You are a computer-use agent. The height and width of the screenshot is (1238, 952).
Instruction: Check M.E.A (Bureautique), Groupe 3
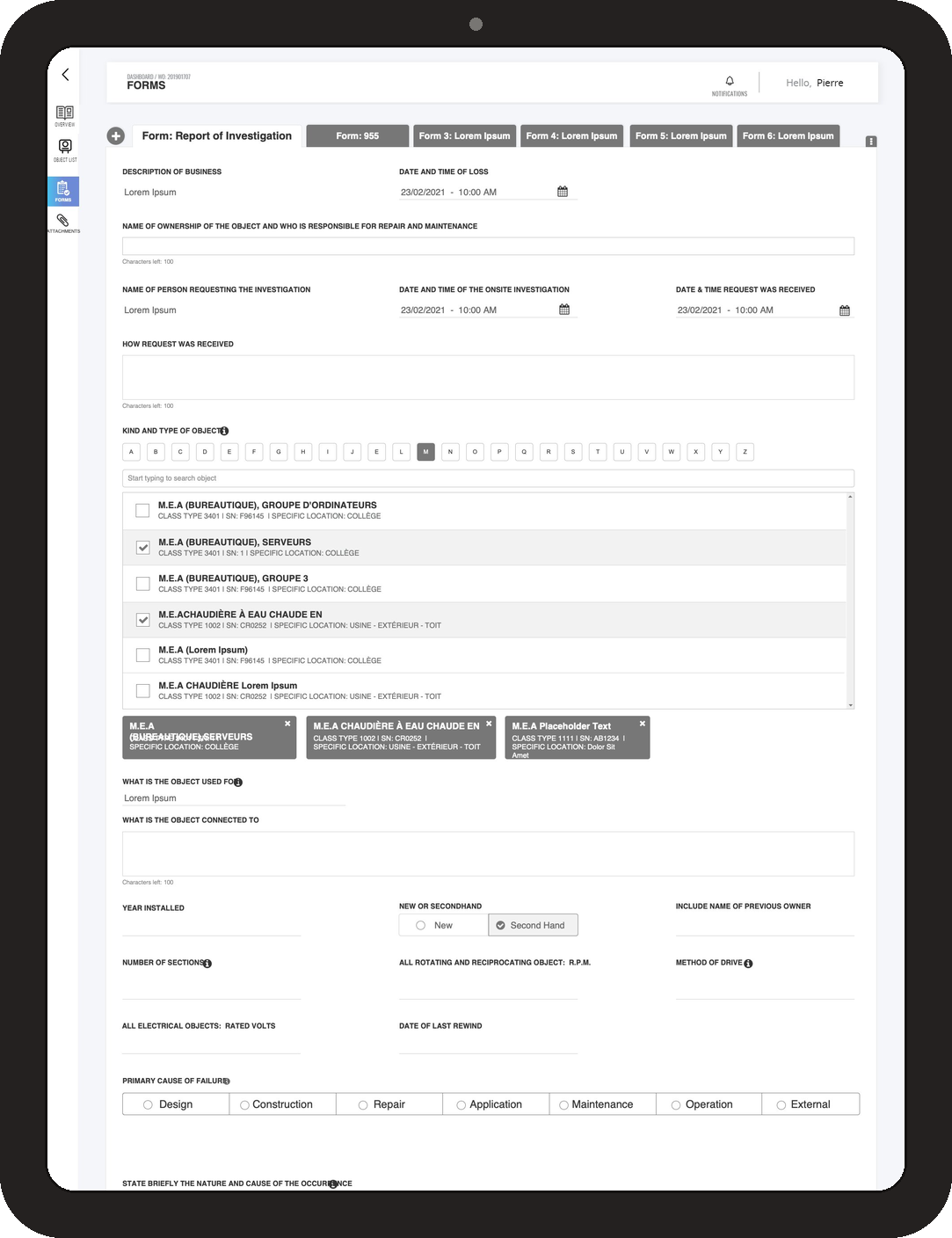(x=142, y=583)
